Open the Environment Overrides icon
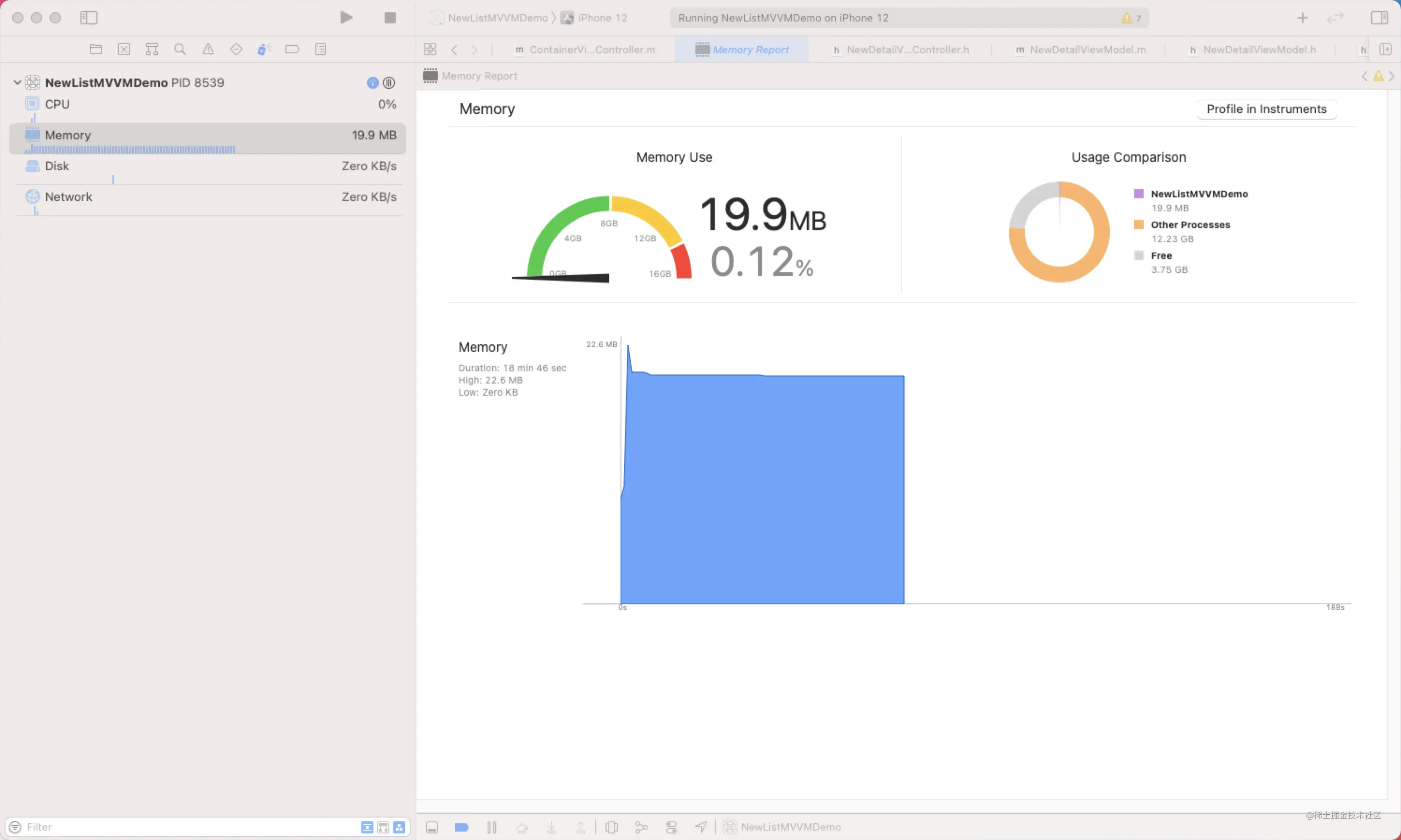1401x840 pixels. (671, 827)
